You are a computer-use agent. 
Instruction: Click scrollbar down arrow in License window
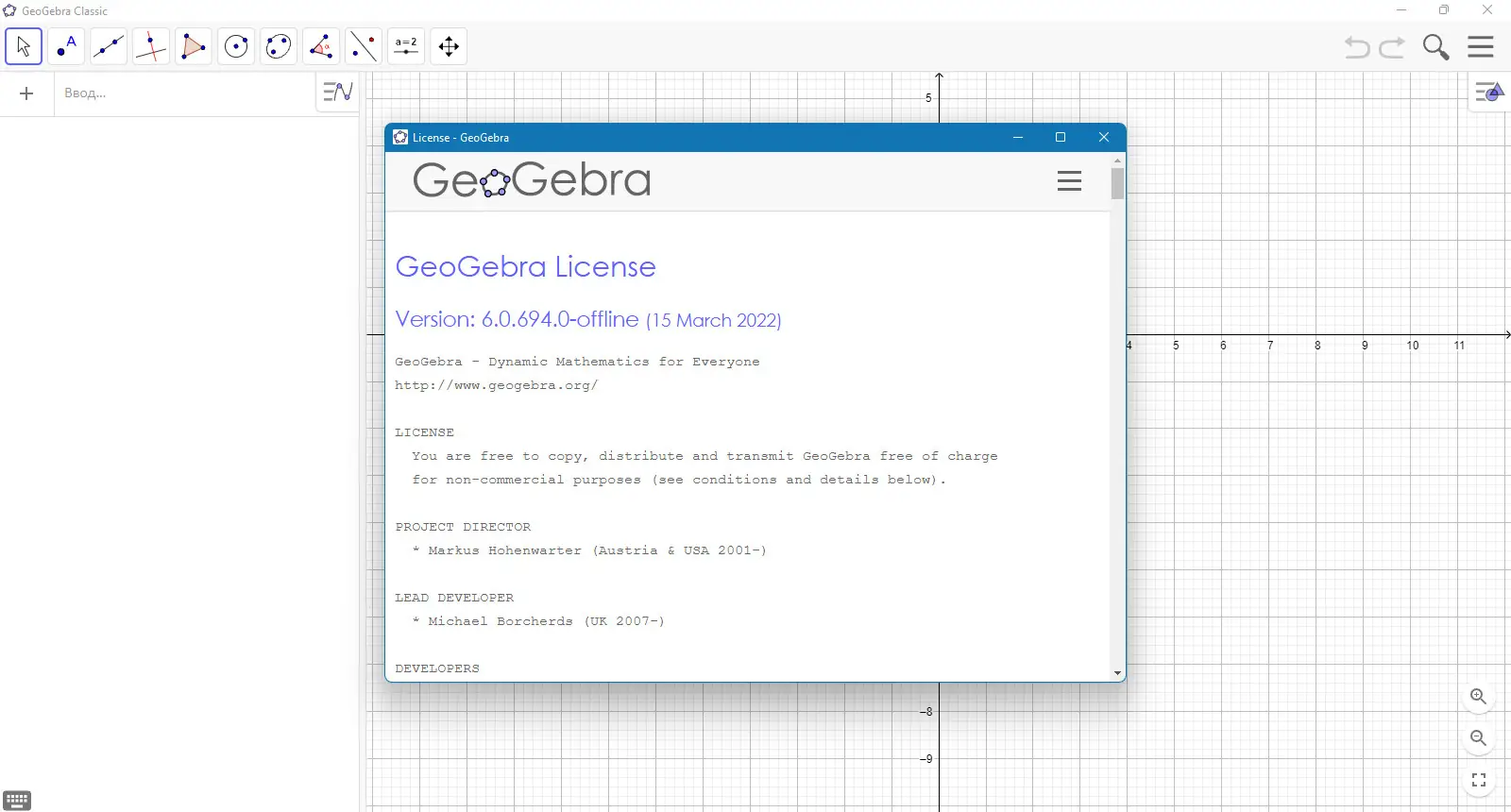[x=1117, y=673]
